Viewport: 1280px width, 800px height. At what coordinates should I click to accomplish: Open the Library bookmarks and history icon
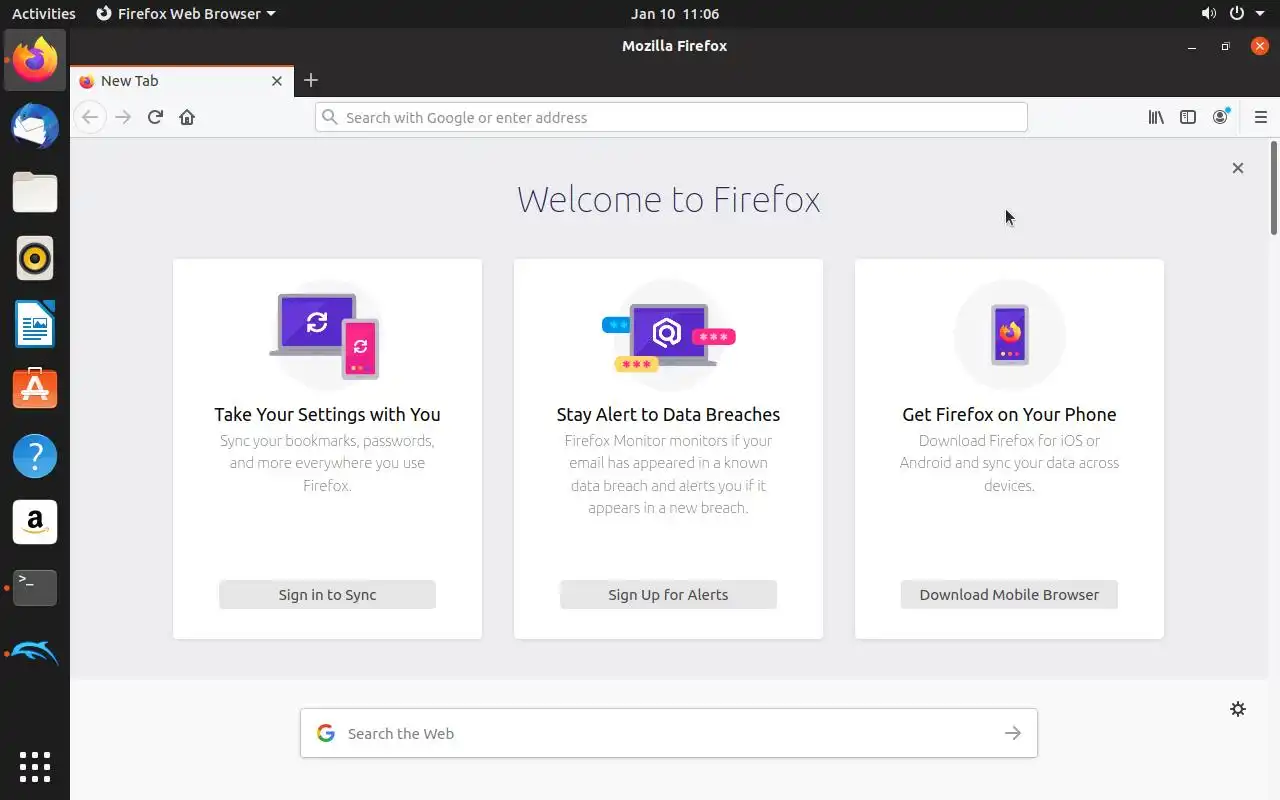1156,117
